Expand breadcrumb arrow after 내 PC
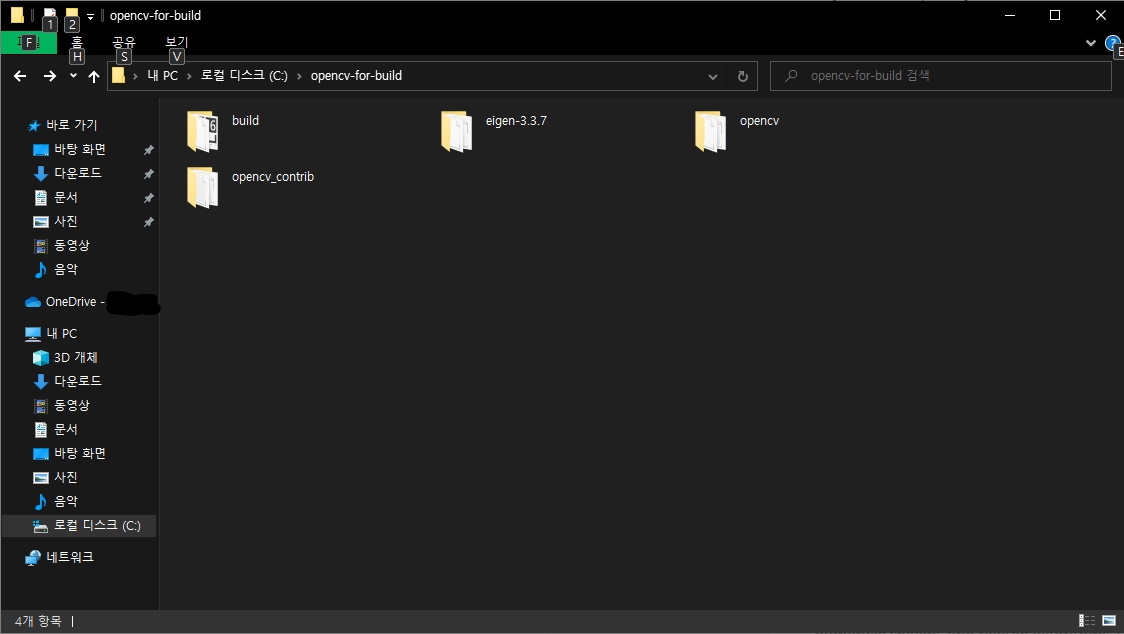1124x634 pixels. point(189,76)
